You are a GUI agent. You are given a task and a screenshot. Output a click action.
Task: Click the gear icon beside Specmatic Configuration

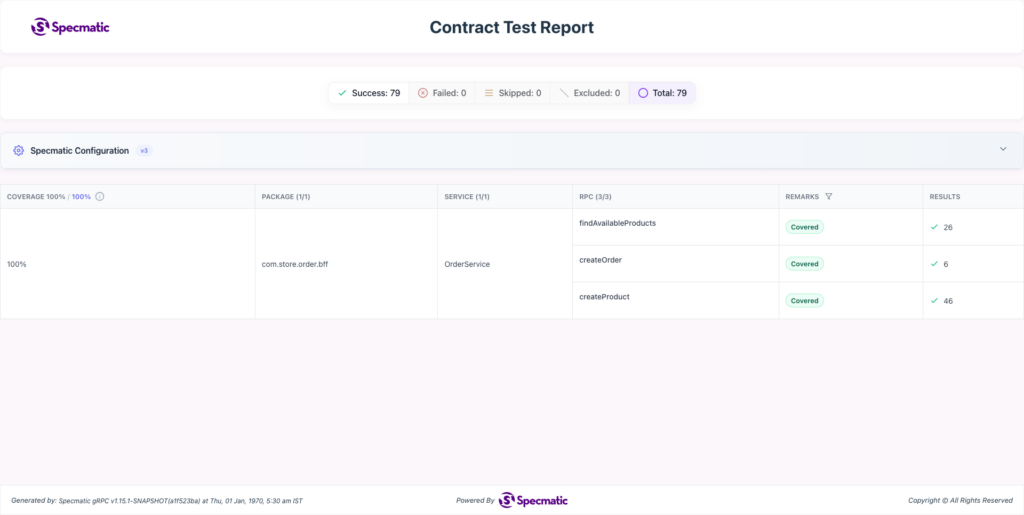[x=18, y=151]
